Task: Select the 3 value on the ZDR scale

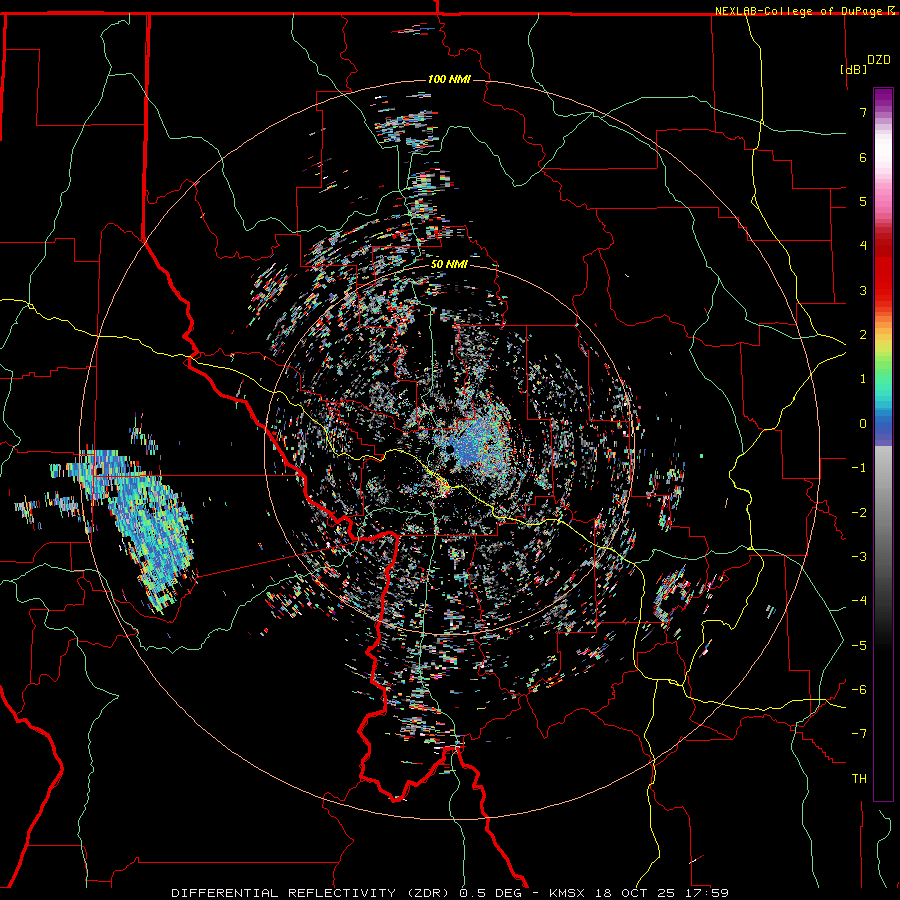Action: pos(863,290)
